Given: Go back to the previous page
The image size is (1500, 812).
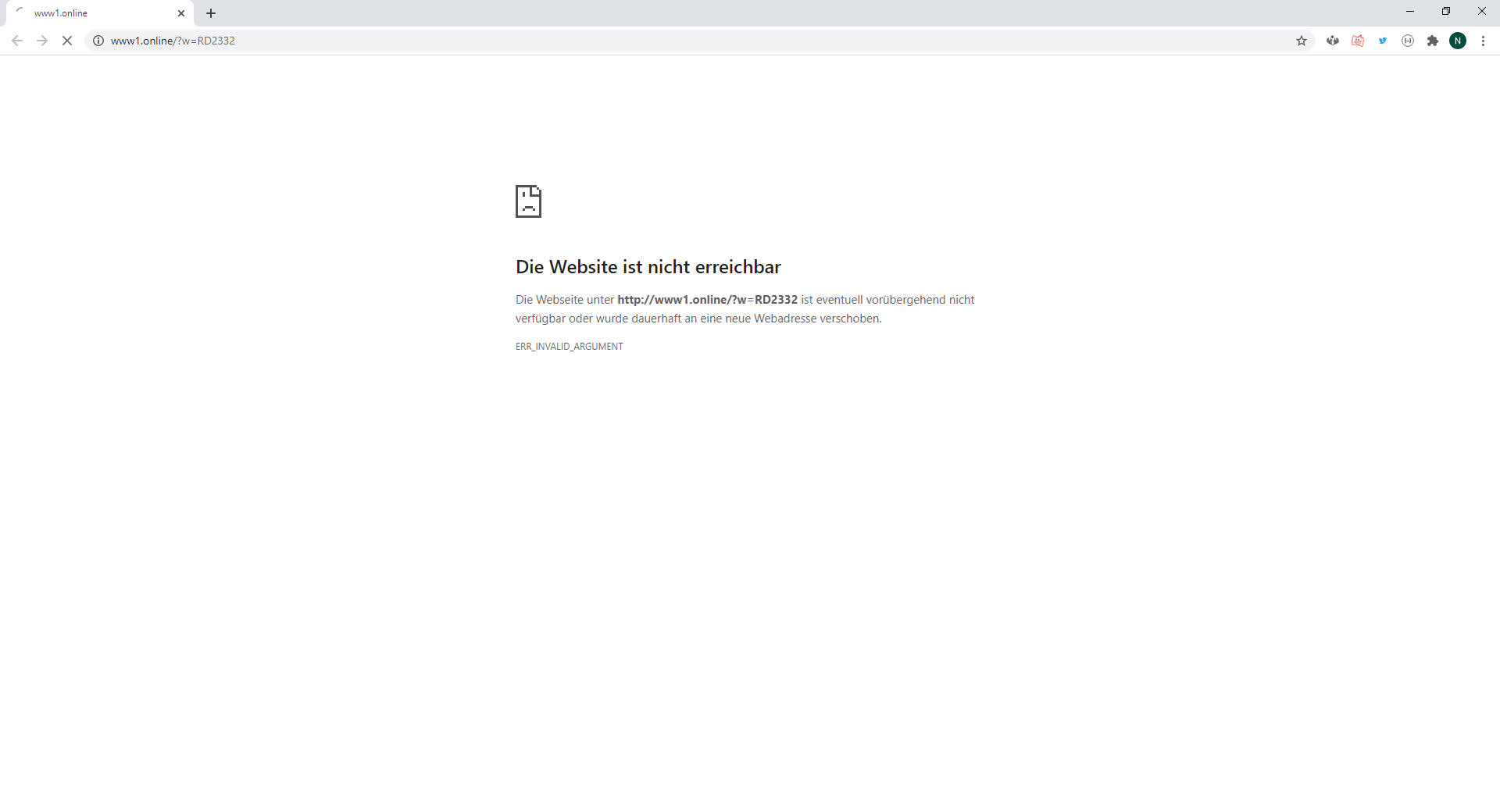Looking at the screenshot, I should 17,41.
